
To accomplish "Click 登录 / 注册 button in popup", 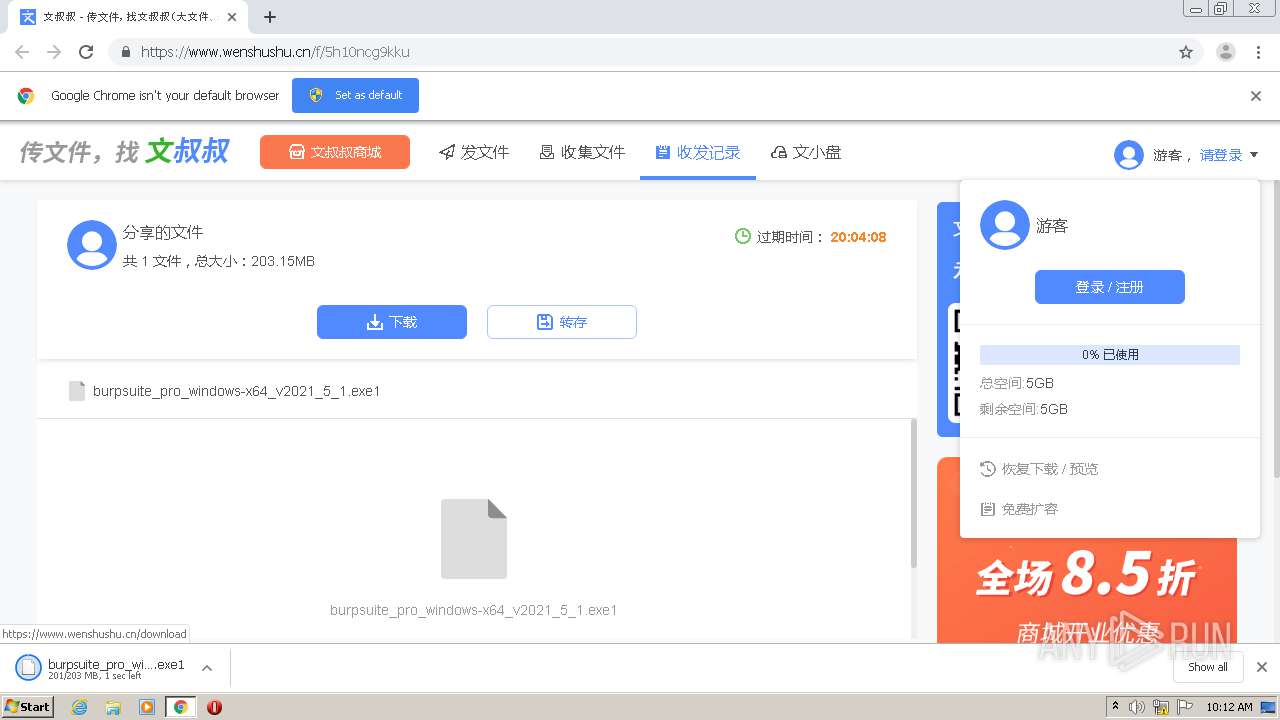I will (x=1110, y=287).
